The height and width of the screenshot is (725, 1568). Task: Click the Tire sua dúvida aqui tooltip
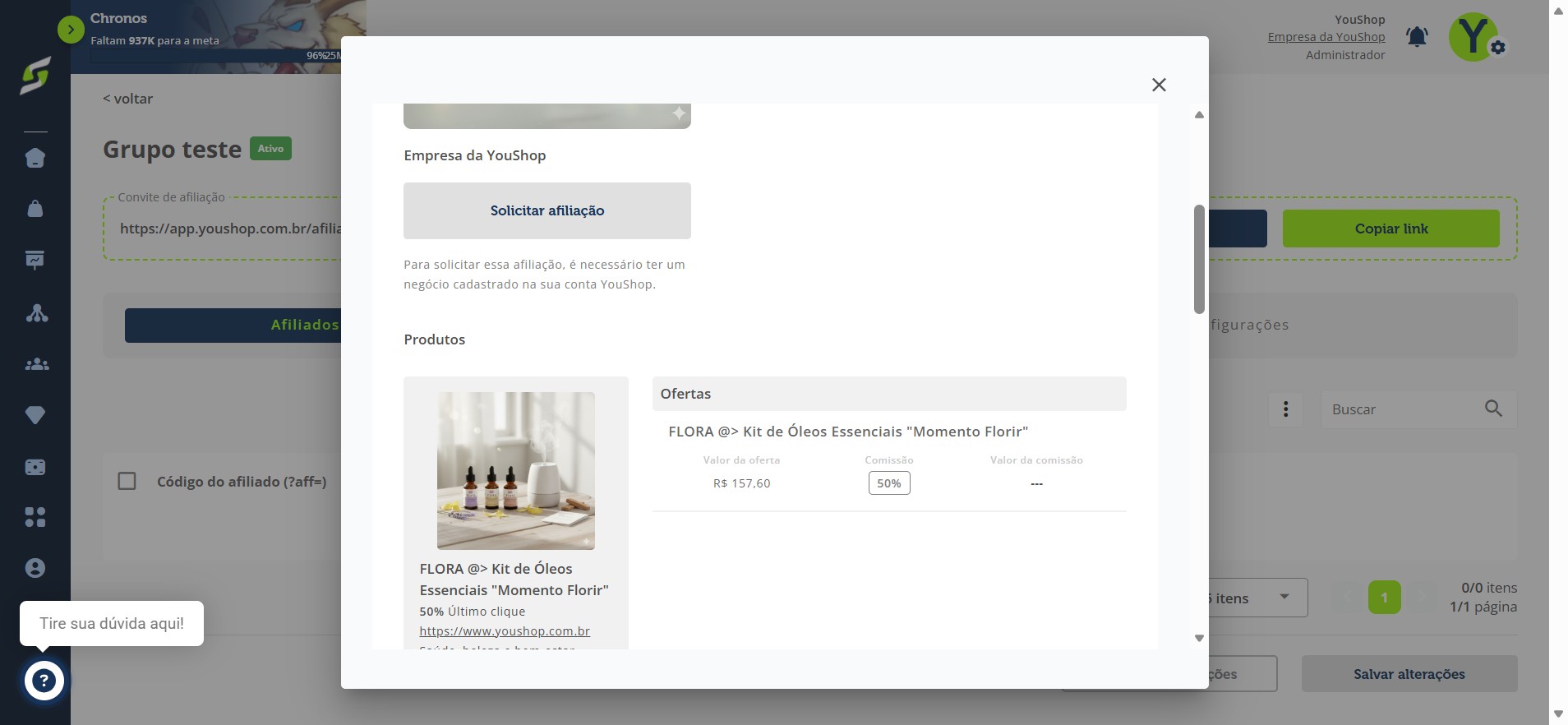click(x=112, y=623)
